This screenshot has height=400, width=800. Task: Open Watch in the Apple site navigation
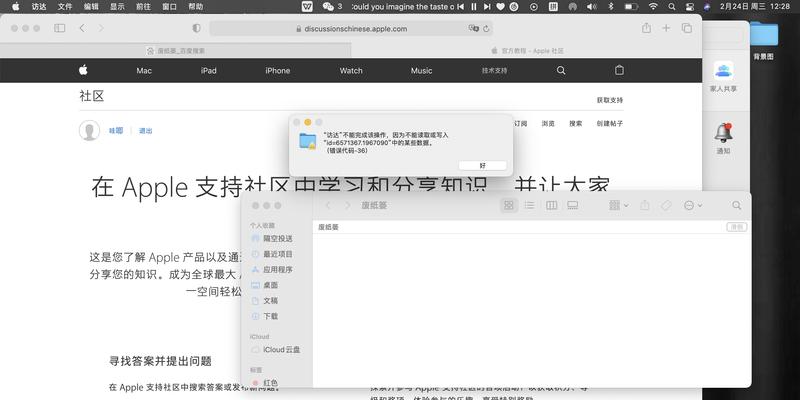351,71
